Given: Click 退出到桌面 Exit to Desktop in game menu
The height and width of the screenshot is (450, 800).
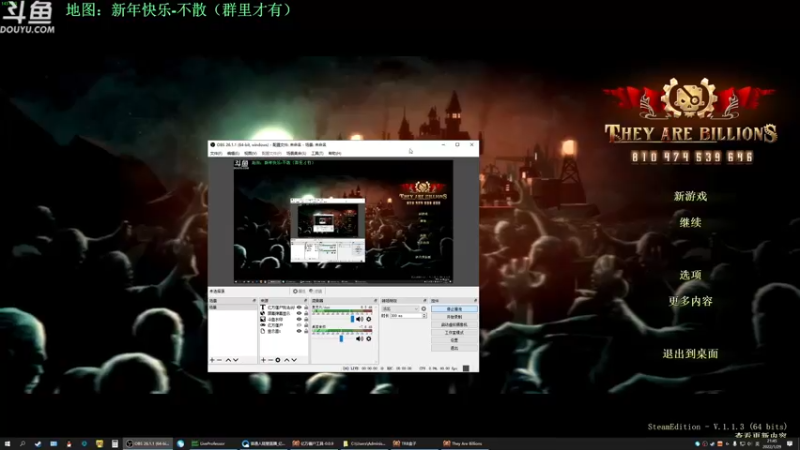Looking at the screenshot, I should [x=690, y=354].
